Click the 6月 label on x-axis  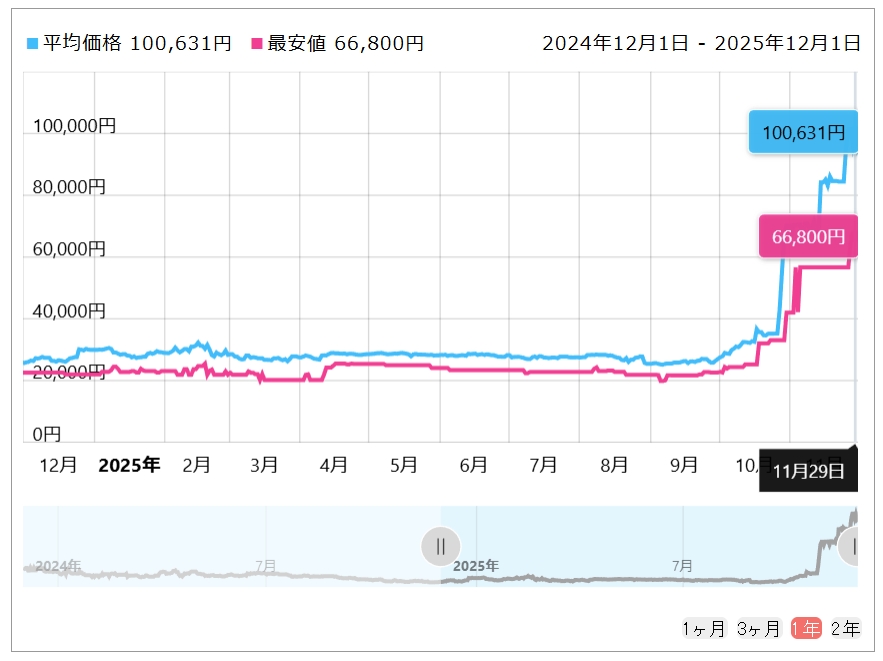473,465
